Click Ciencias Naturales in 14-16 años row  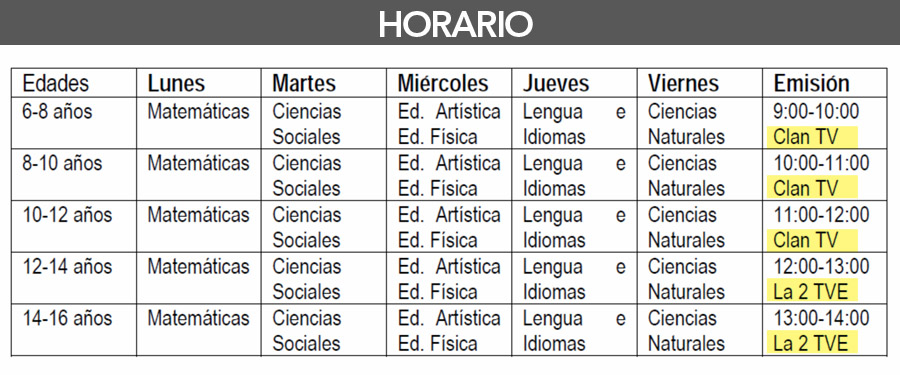click(x=686, y=331)
